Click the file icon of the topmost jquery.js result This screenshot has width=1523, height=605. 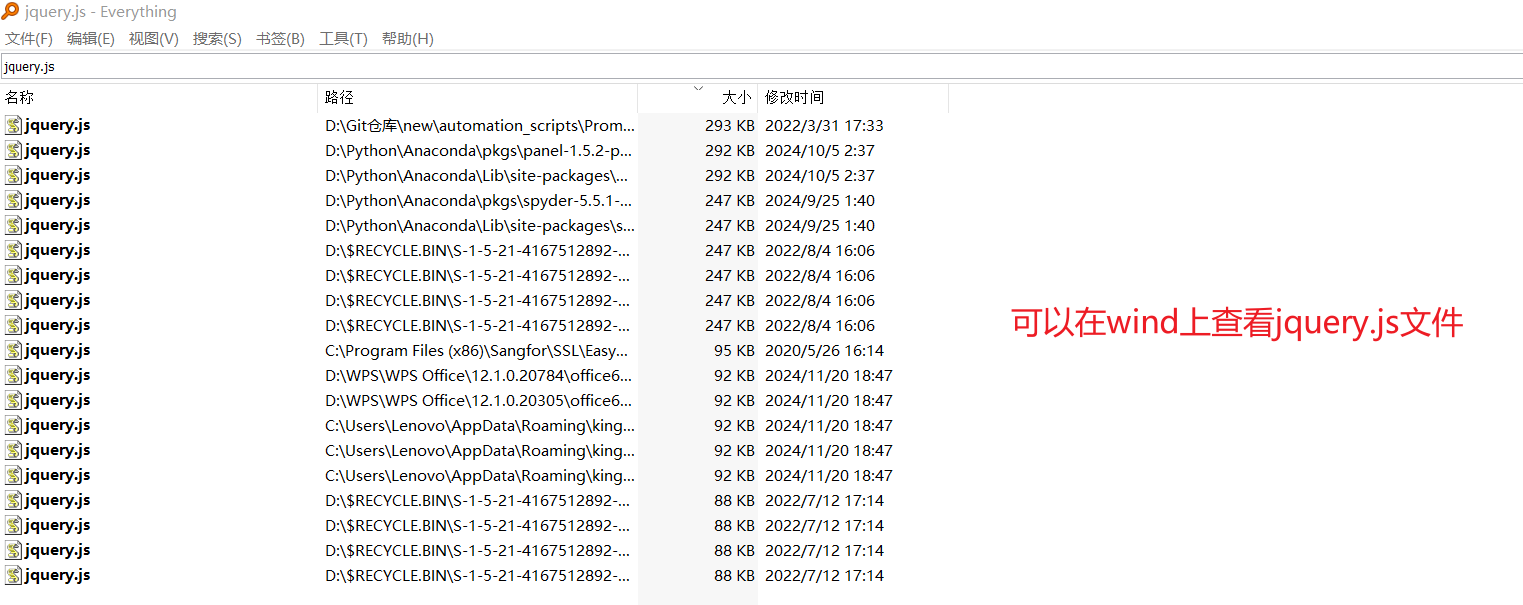[x=13, y=125]
